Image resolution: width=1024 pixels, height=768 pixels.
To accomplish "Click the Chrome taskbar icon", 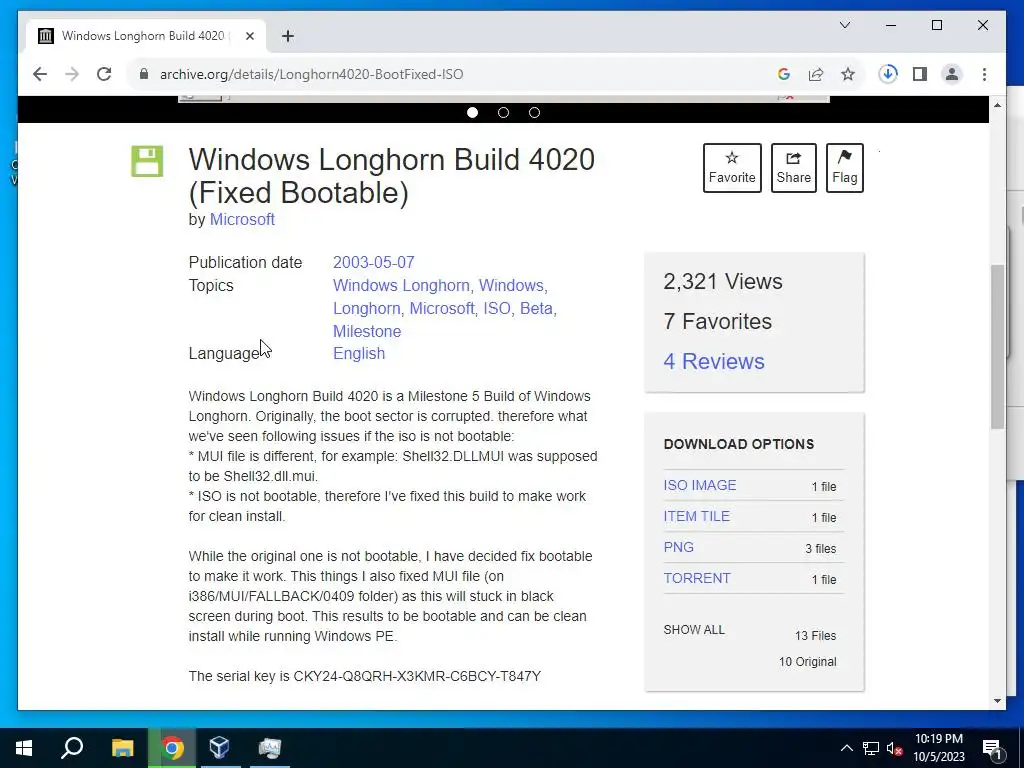I will tap(172, 748).
